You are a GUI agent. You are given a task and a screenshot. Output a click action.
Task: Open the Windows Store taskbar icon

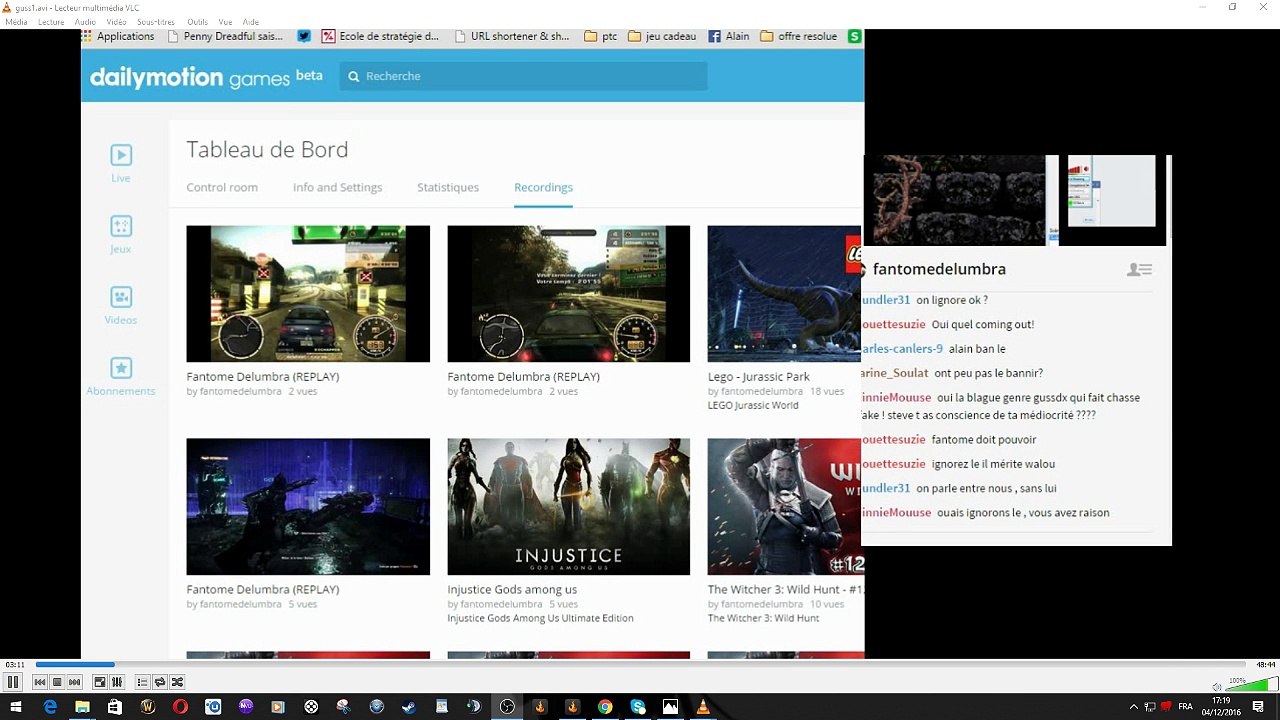115,707
